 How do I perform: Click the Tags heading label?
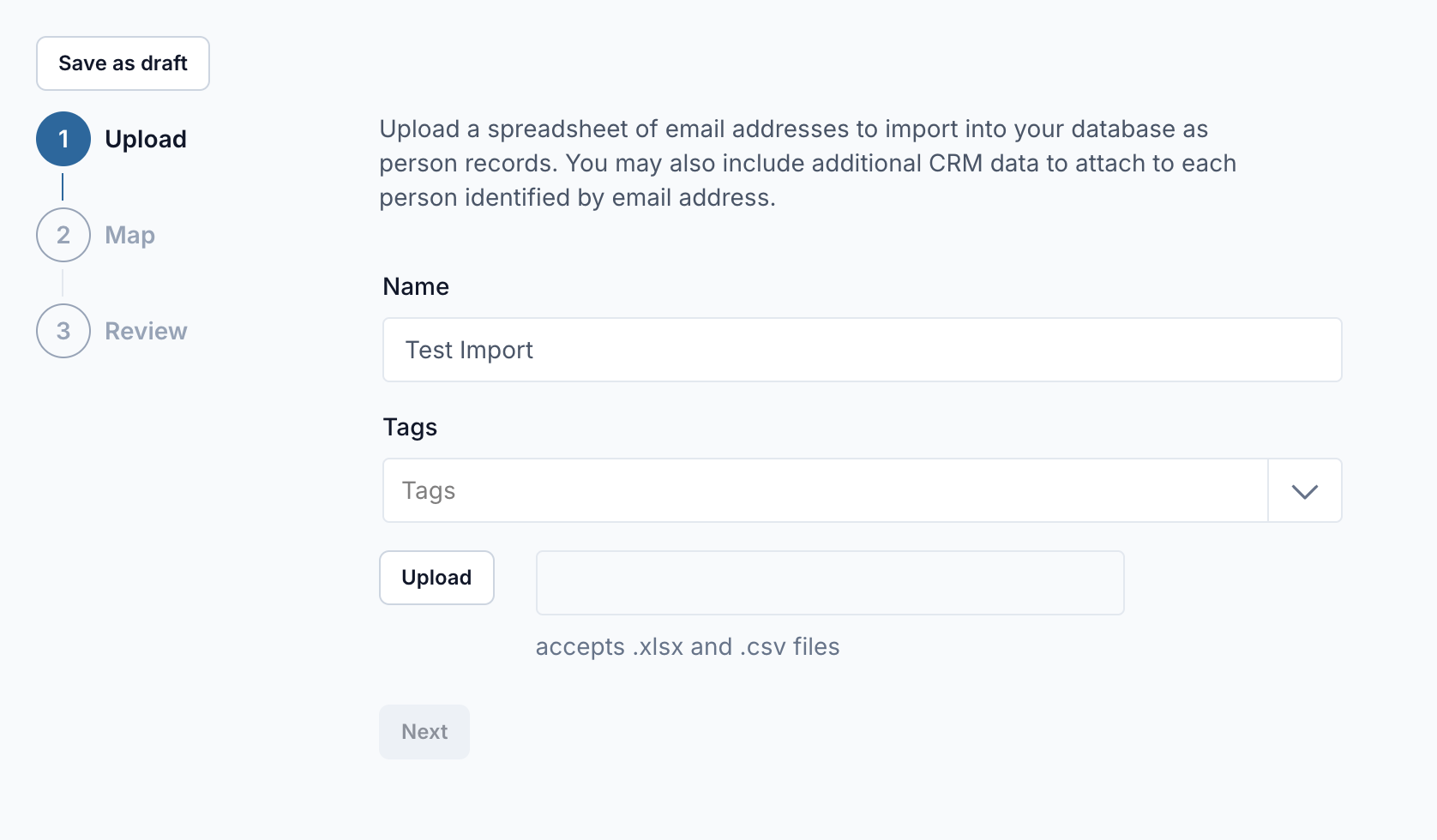click(x=410, y=427)
